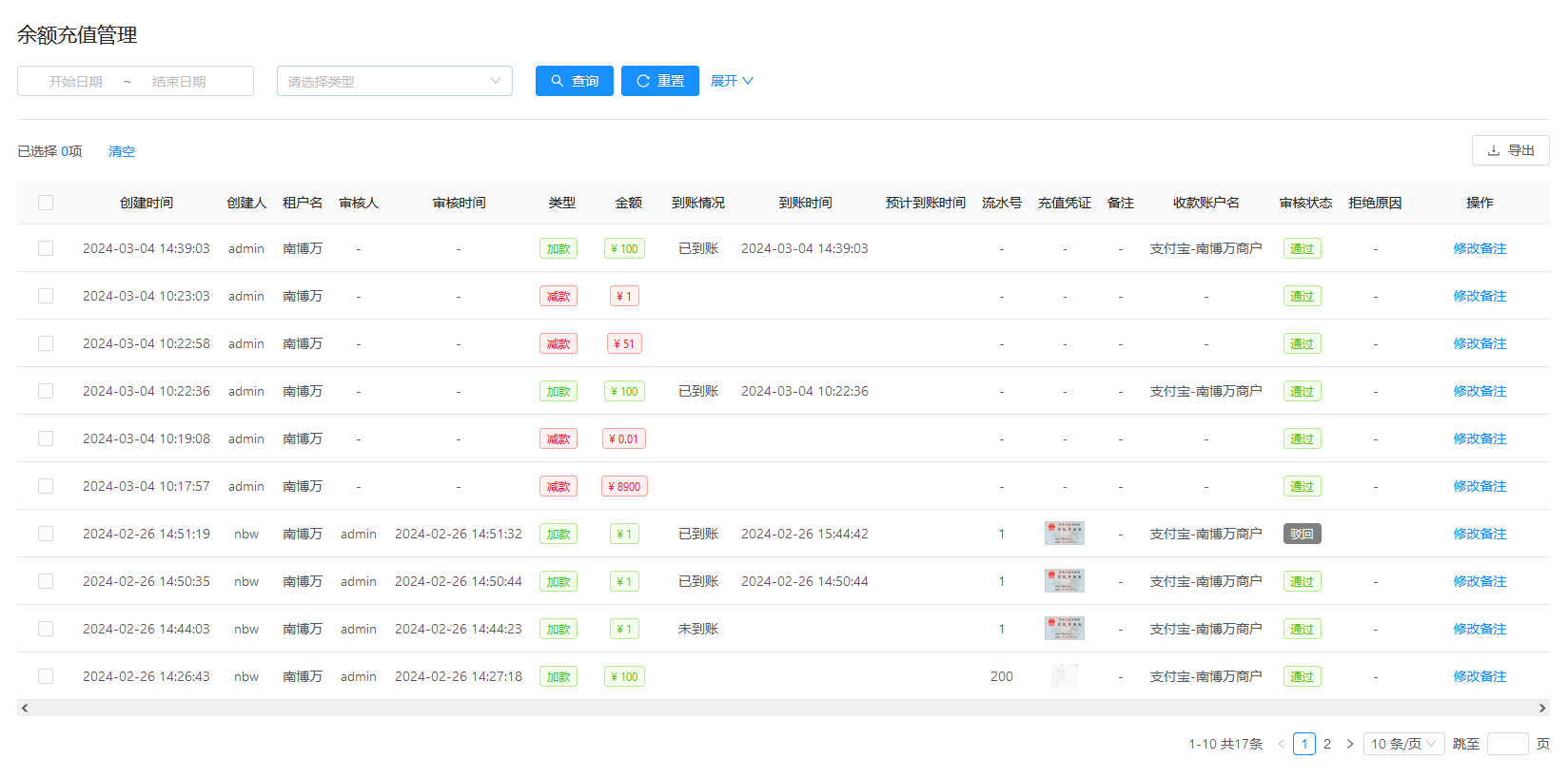Click the 减款 tag in 10:23:03 row
The width and height of the screenshot is (1568, 779).
point(559,296)
